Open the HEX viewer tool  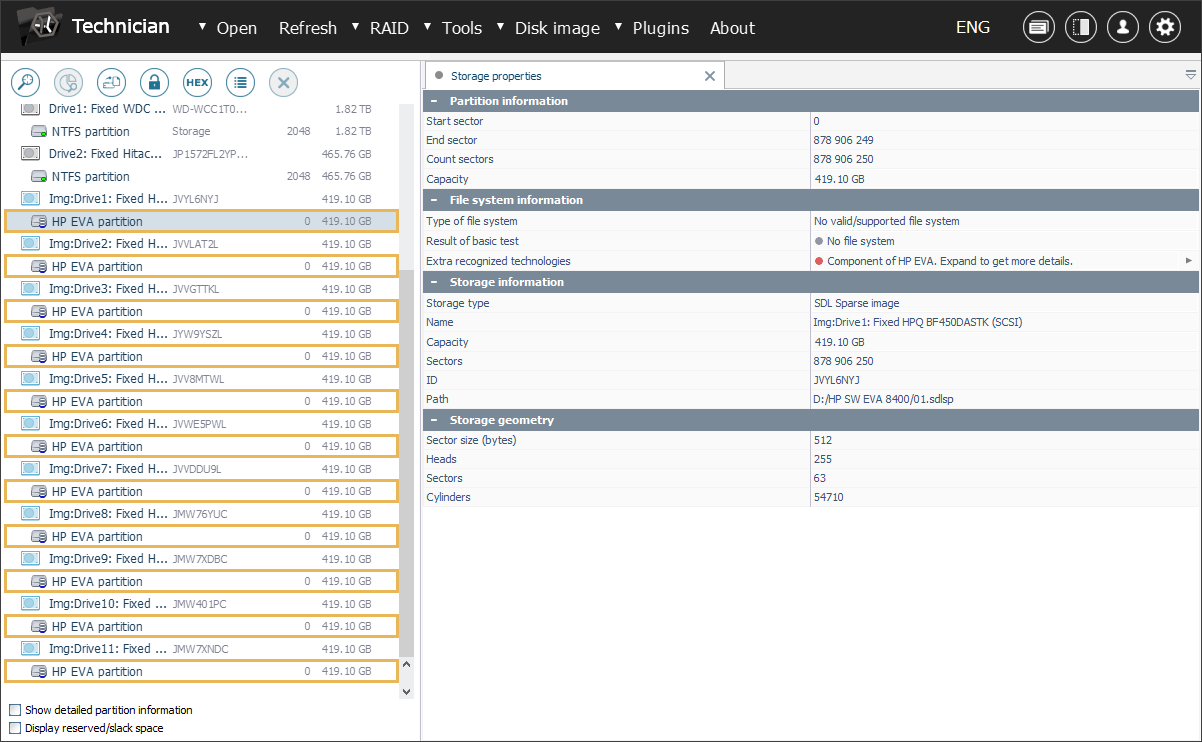tap(197, 82)
